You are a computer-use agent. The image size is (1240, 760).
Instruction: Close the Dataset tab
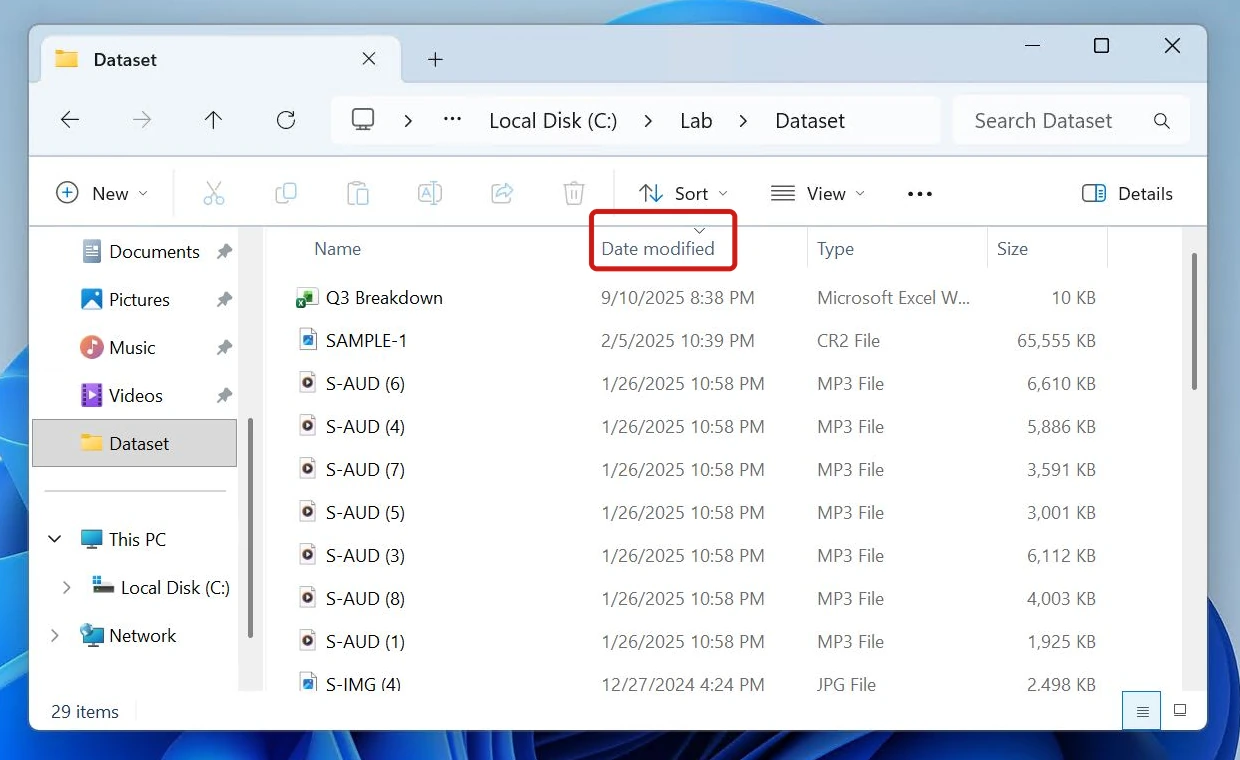coord(369,59)
